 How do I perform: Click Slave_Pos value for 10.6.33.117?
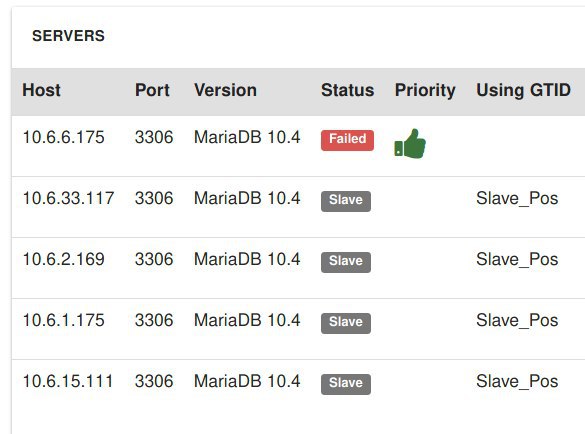517,199
